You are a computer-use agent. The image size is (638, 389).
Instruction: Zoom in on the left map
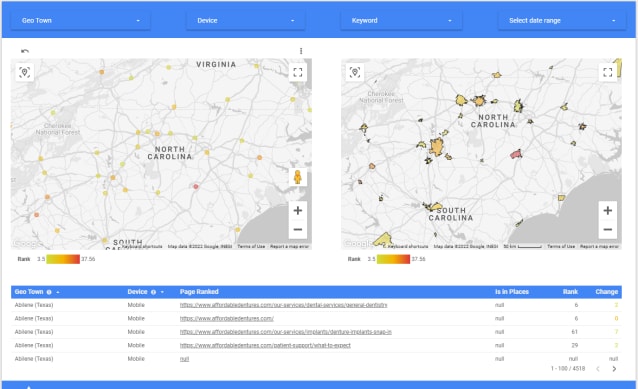coord(298,210)
